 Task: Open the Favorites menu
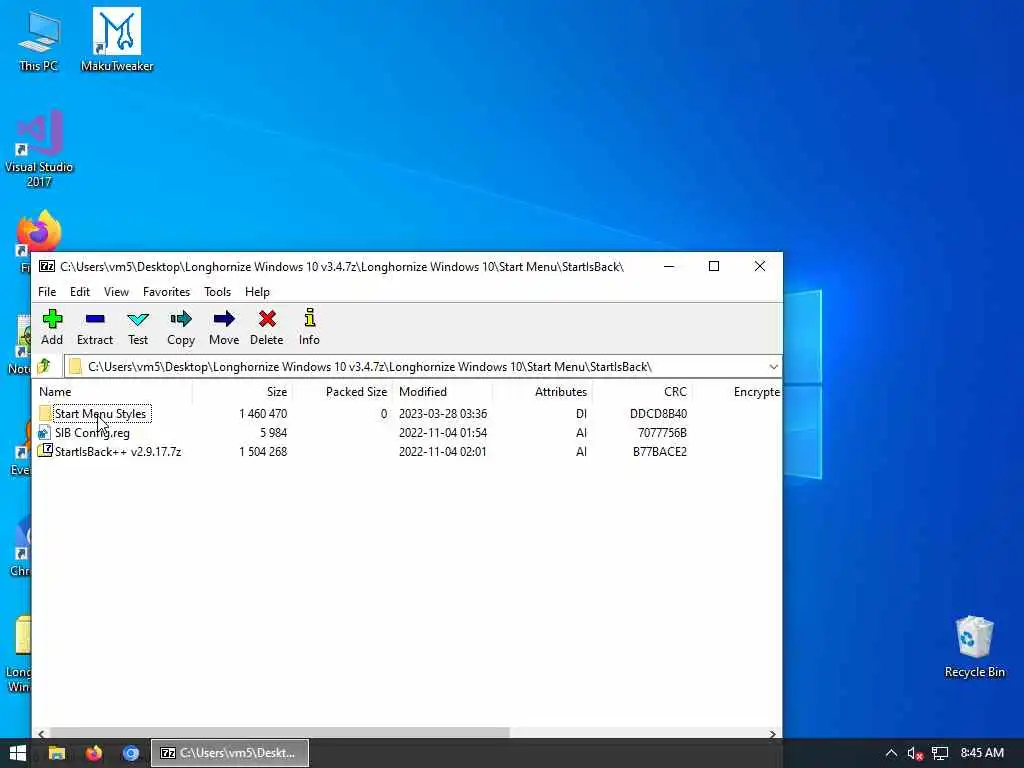[167, 292]
